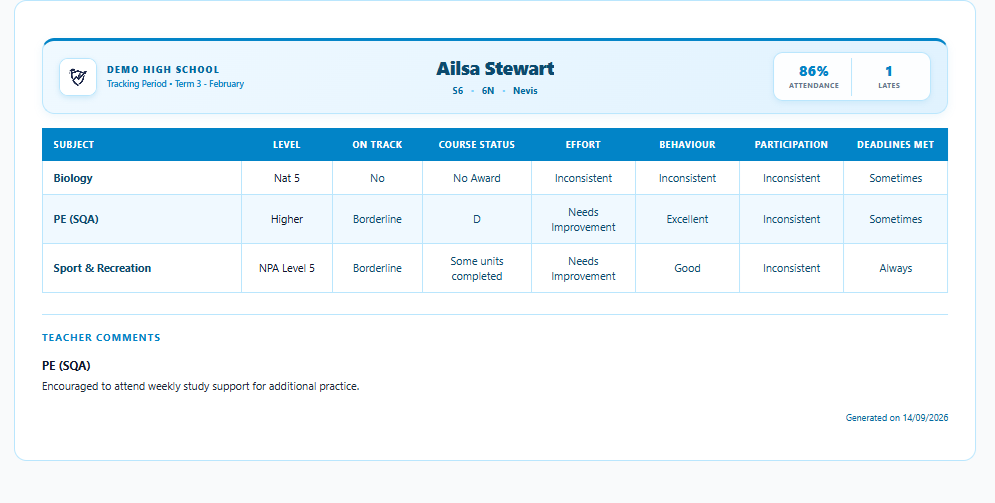Select the DEMO HIGH SCHOOL heading
Screen dimensions: 995x503
163,70
